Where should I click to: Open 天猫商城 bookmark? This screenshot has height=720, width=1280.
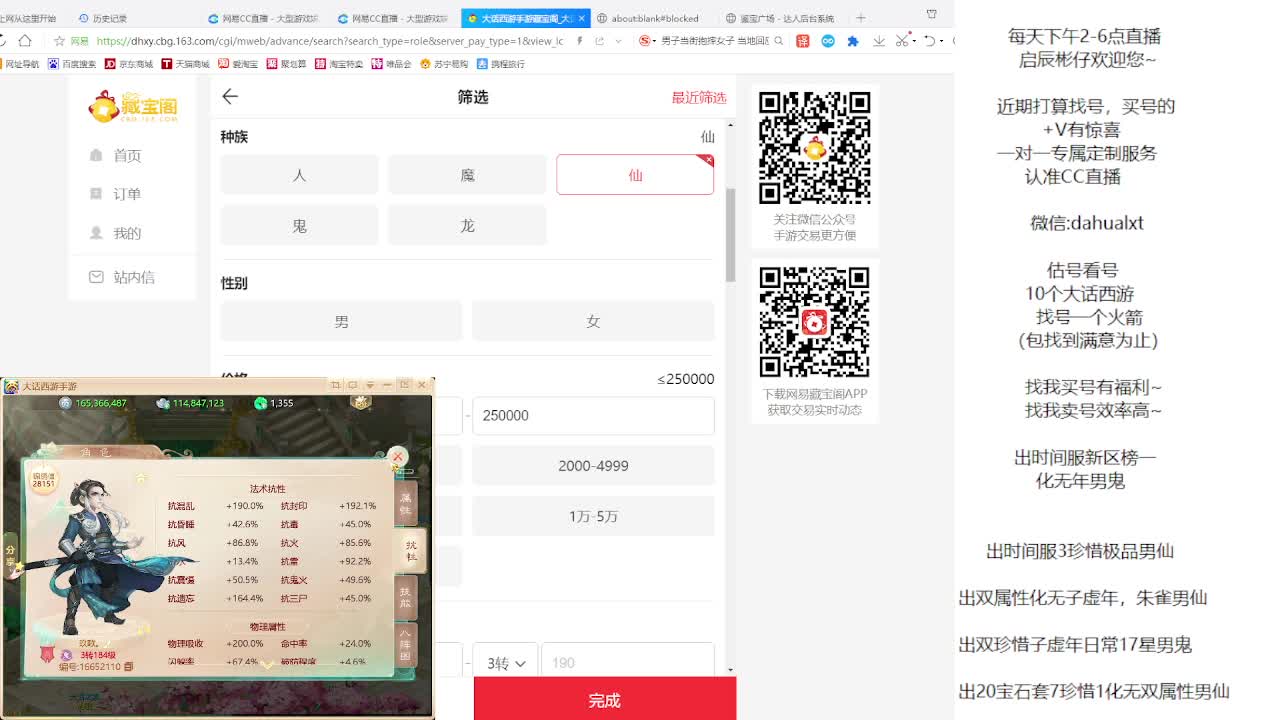pyautogui.click(x=186, y=64)
